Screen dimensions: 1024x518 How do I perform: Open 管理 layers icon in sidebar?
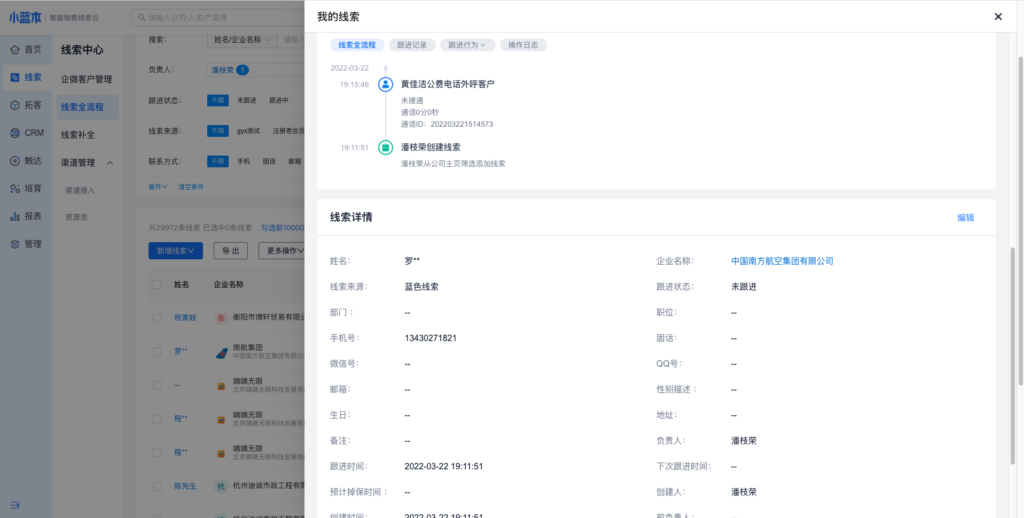(x=15, y=244)
